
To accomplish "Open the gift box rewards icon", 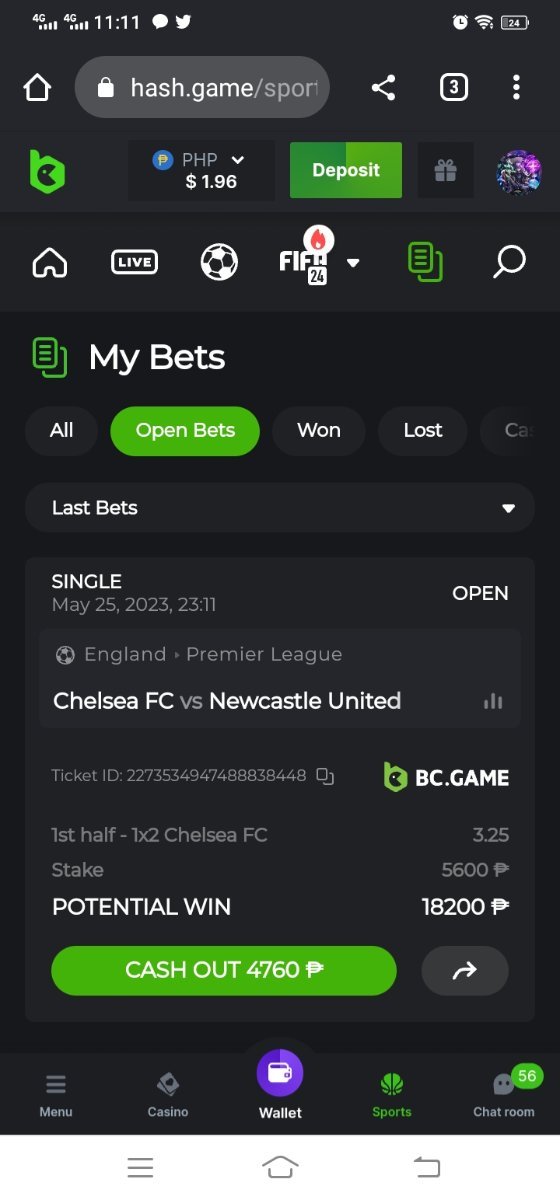I will pos(445,171).
